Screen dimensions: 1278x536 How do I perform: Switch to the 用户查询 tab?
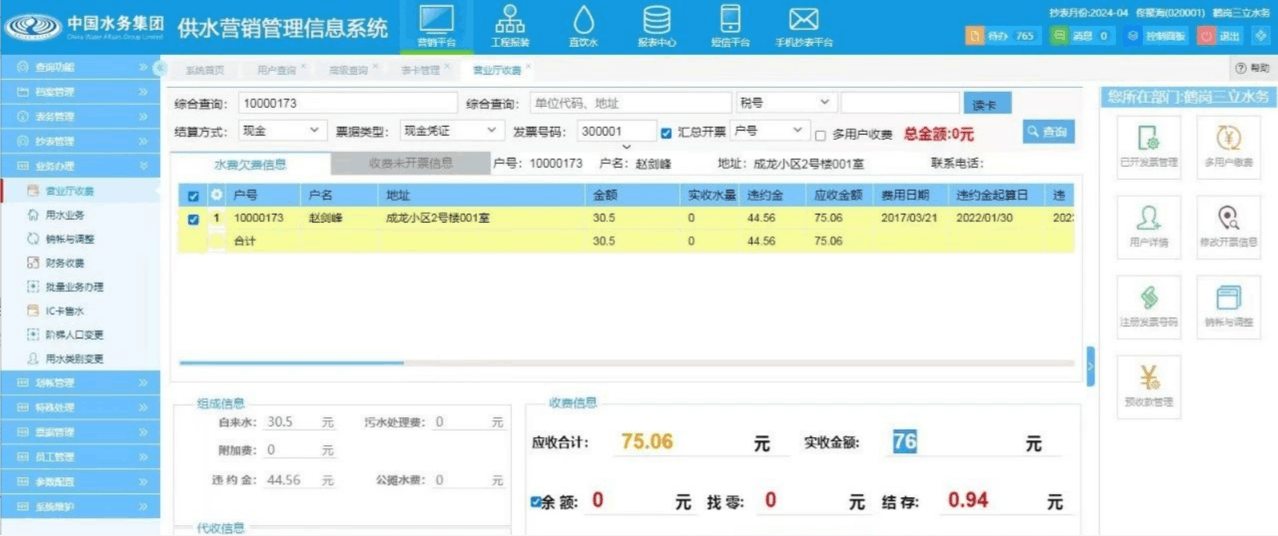(x=276, y=71)
